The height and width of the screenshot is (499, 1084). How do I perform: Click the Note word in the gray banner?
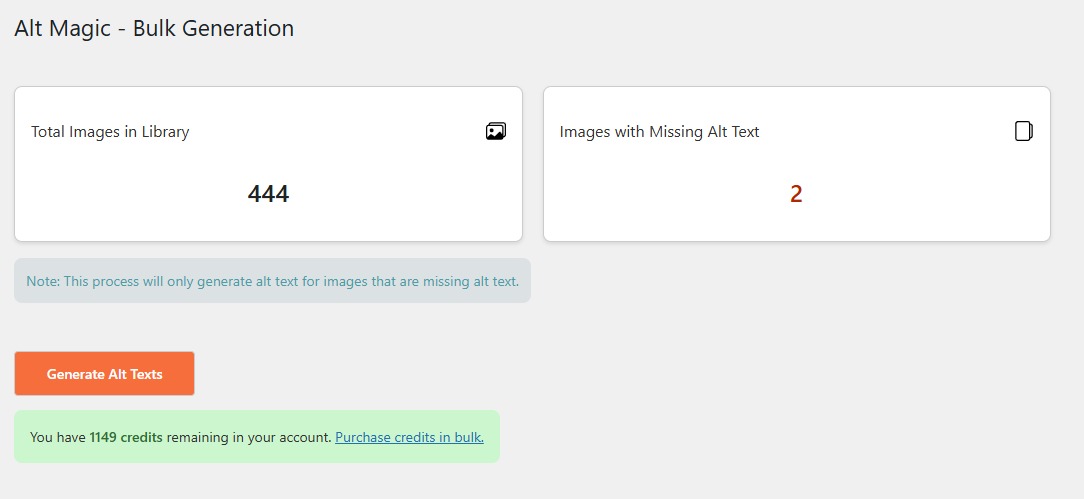[x=42, y=281]
